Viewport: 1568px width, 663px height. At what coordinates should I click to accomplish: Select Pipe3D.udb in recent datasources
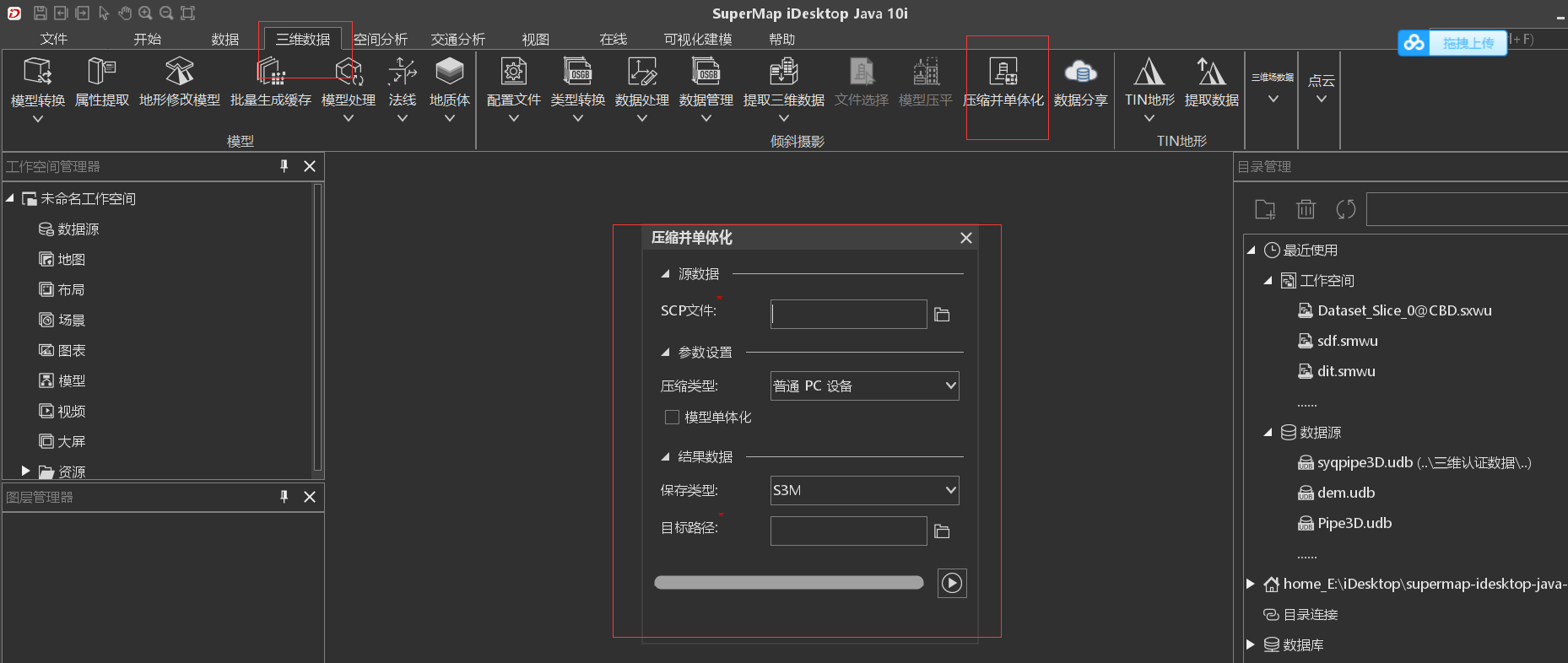coord(1345,523)
